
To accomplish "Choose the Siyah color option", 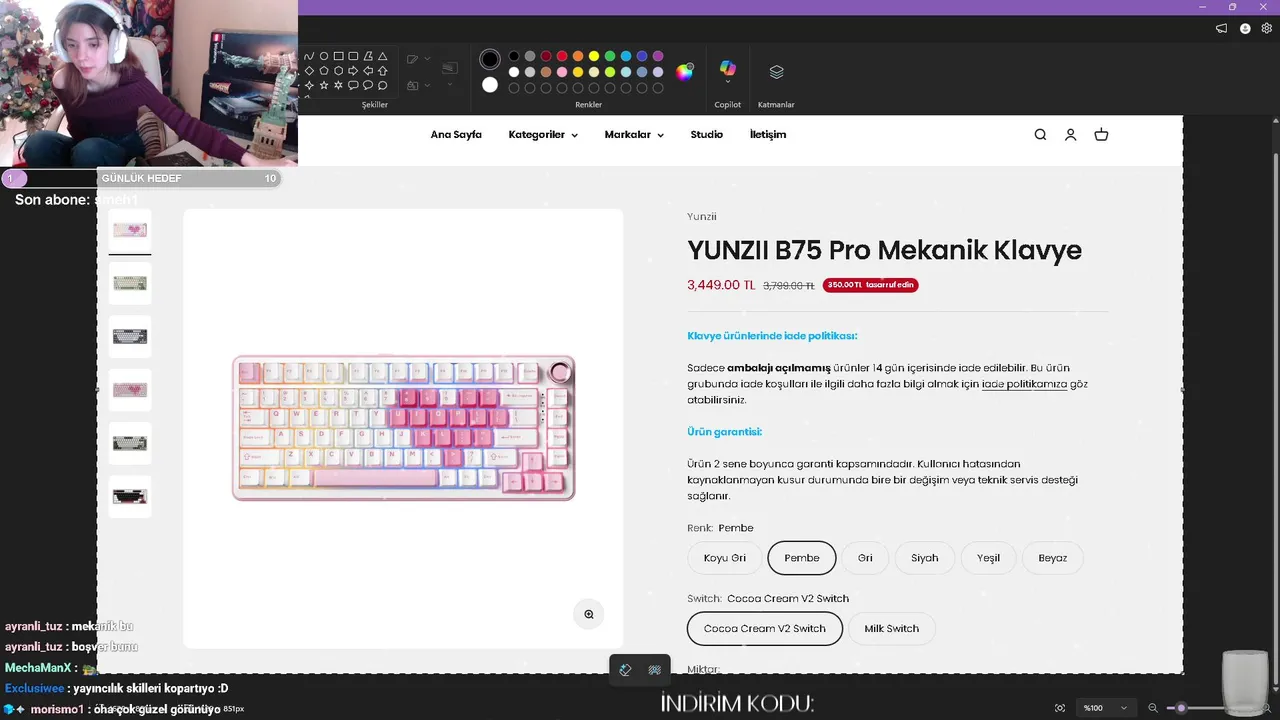I will pos(924,558).
